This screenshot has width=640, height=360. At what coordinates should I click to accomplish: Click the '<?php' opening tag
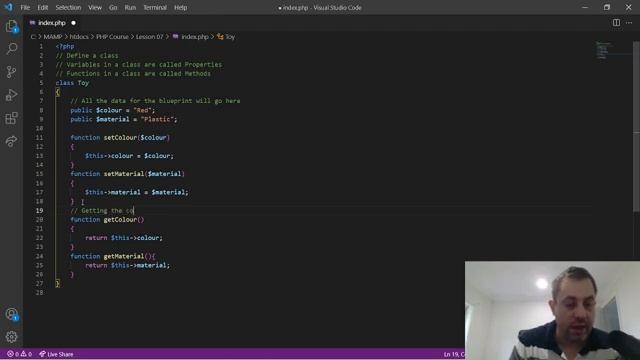click(65, 47)
